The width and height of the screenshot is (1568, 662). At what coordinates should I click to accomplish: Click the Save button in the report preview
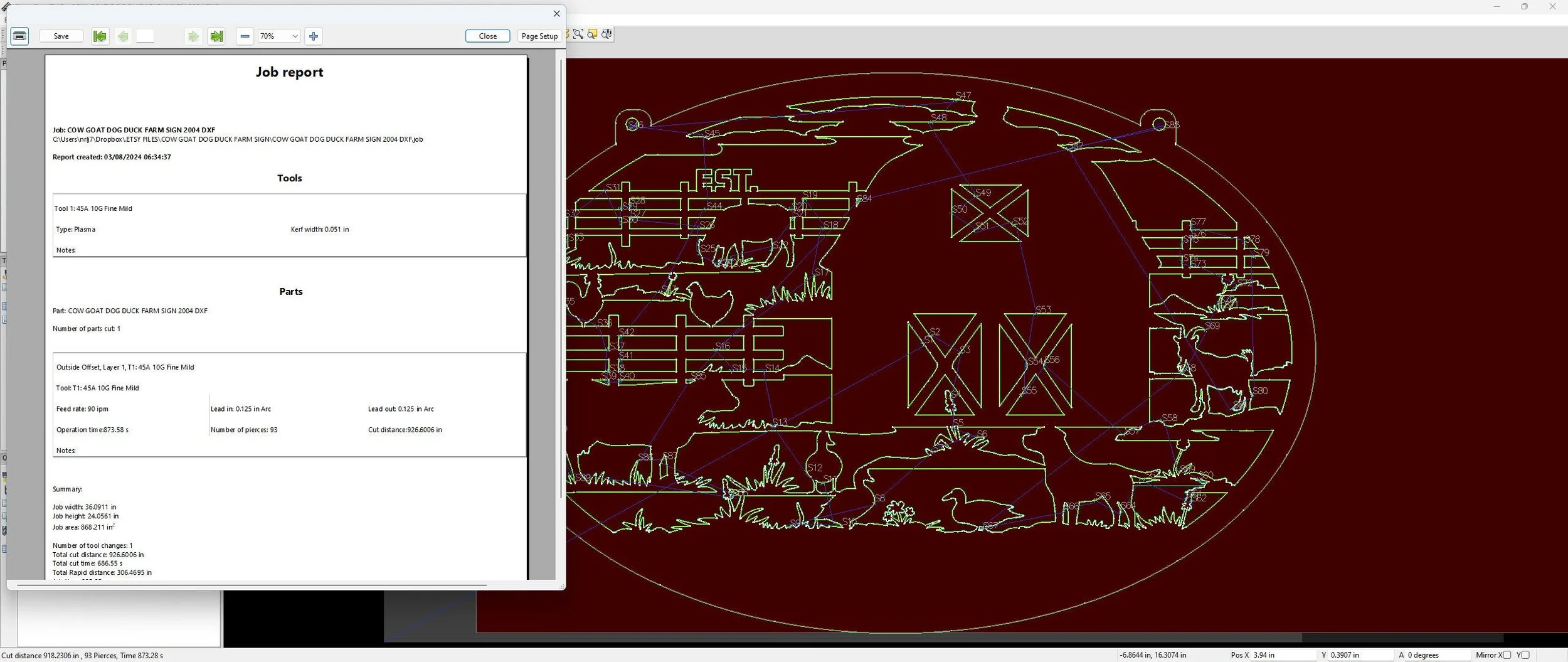[61, 36]
